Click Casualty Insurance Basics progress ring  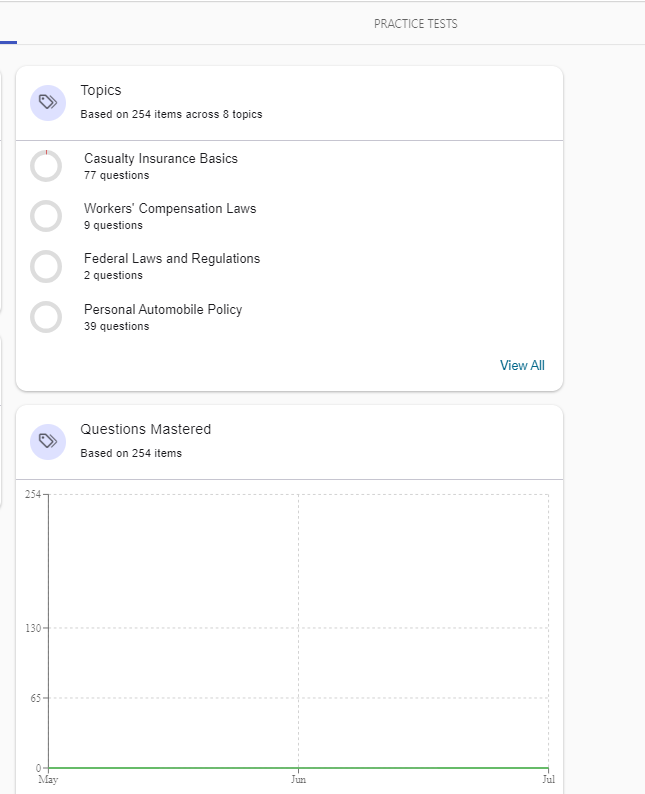click(x=46, y=166)
